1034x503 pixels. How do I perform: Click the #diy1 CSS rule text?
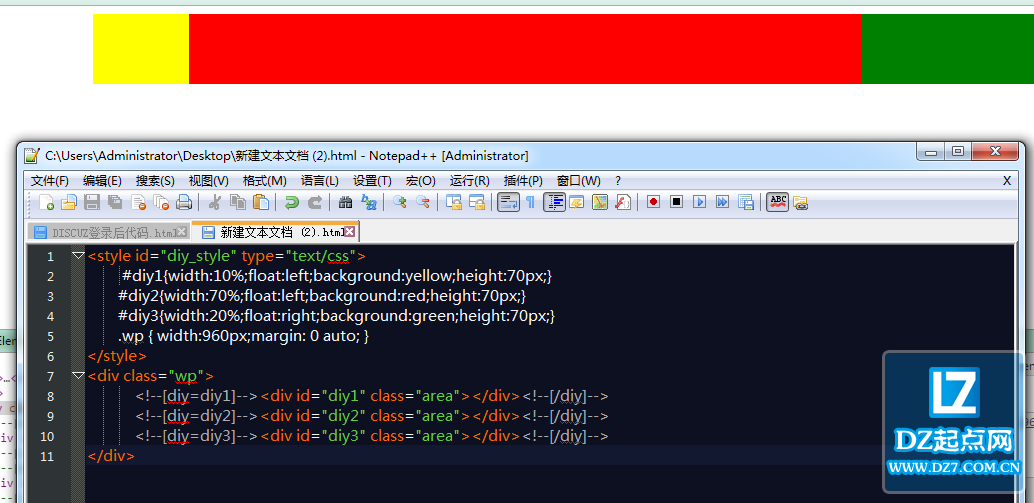(337, 276)
